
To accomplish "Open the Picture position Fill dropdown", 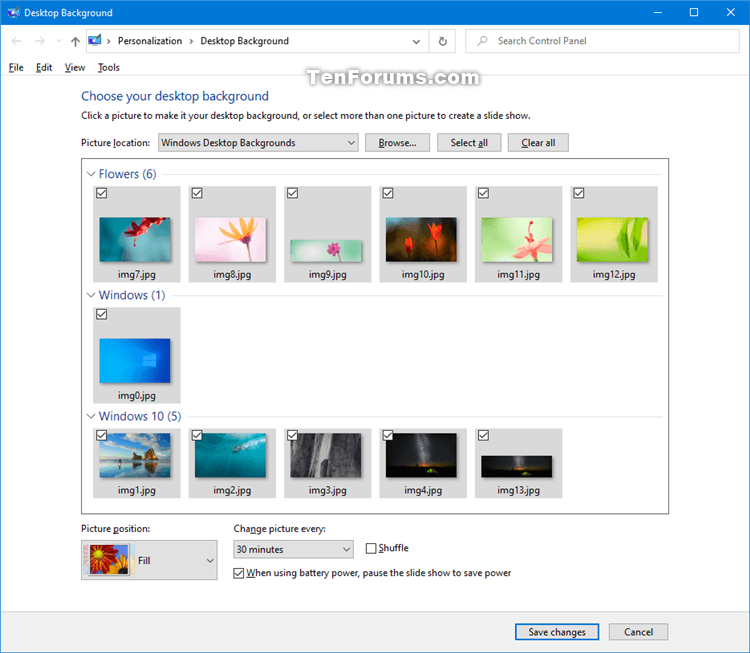I will click(x=149, y=560).
